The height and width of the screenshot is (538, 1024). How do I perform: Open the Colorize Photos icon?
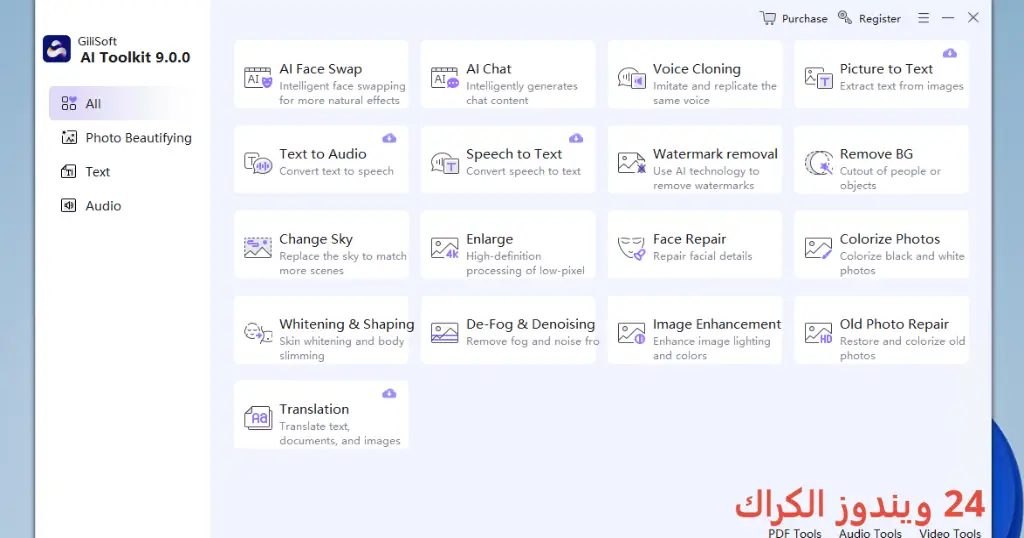[x=818, y=248]
